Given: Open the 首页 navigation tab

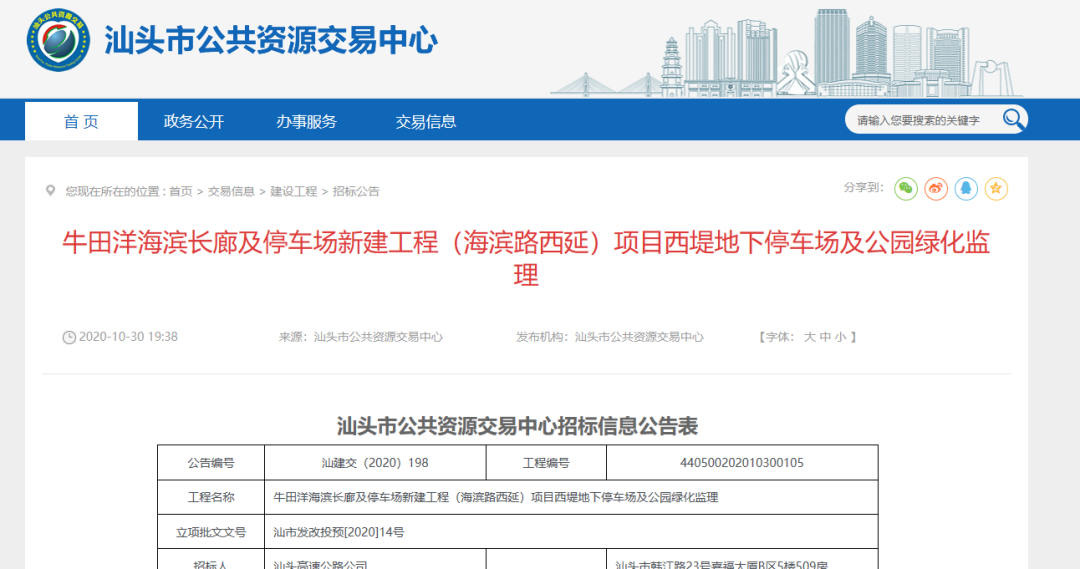Looking at the screenshot, I should 81,121.
